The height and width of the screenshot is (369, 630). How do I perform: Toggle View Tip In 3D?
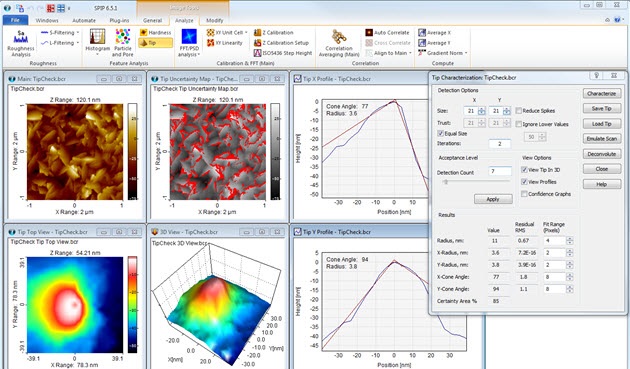524,170
